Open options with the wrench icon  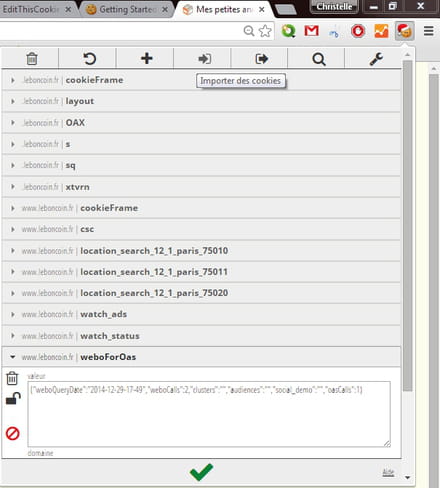(376, 59)
